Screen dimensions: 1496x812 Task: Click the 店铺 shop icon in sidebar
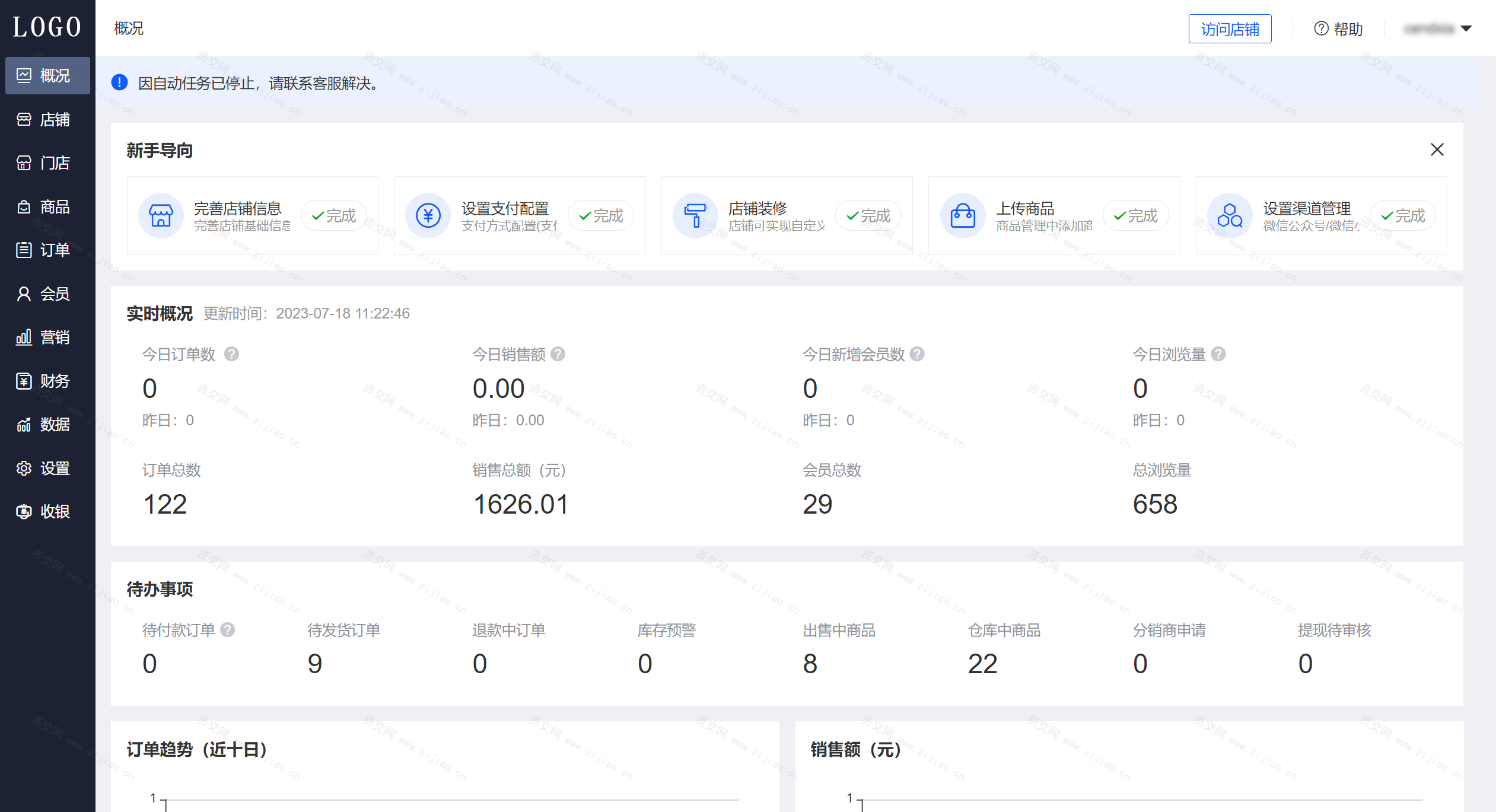tap(24, 119)
